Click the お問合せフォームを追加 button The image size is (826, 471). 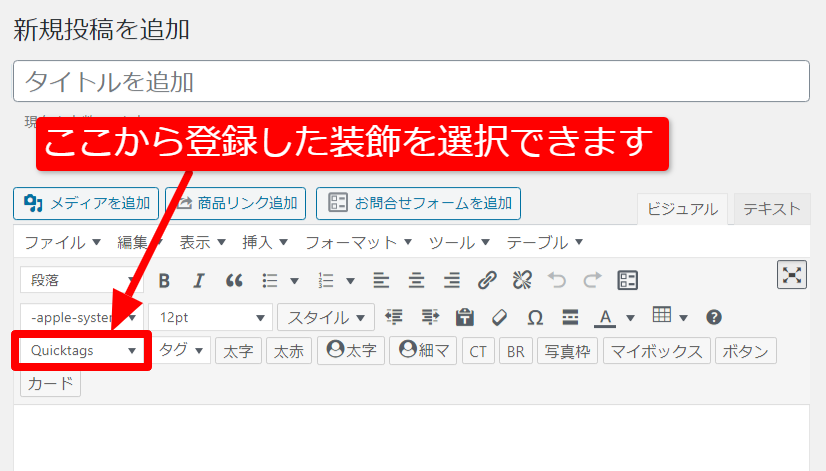tap(418, 203)
